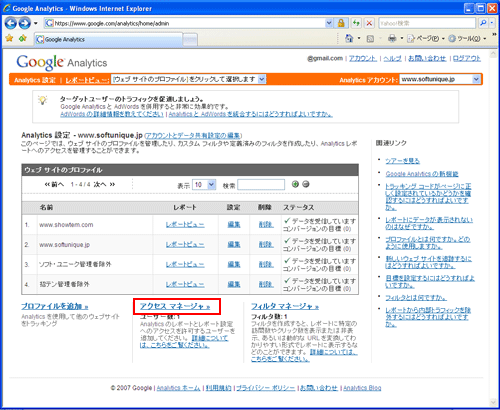
Task: Open the ヘルプ help link
Action: [392, 59]
